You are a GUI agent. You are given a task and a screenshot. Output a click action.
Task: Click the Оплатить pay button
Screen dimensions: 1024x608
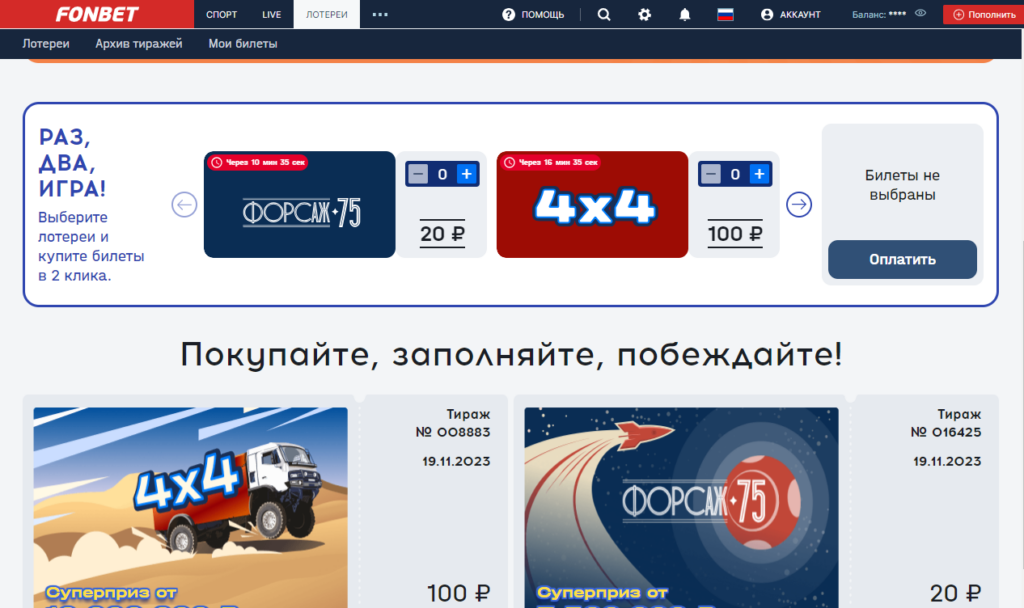tap(902, 259)
